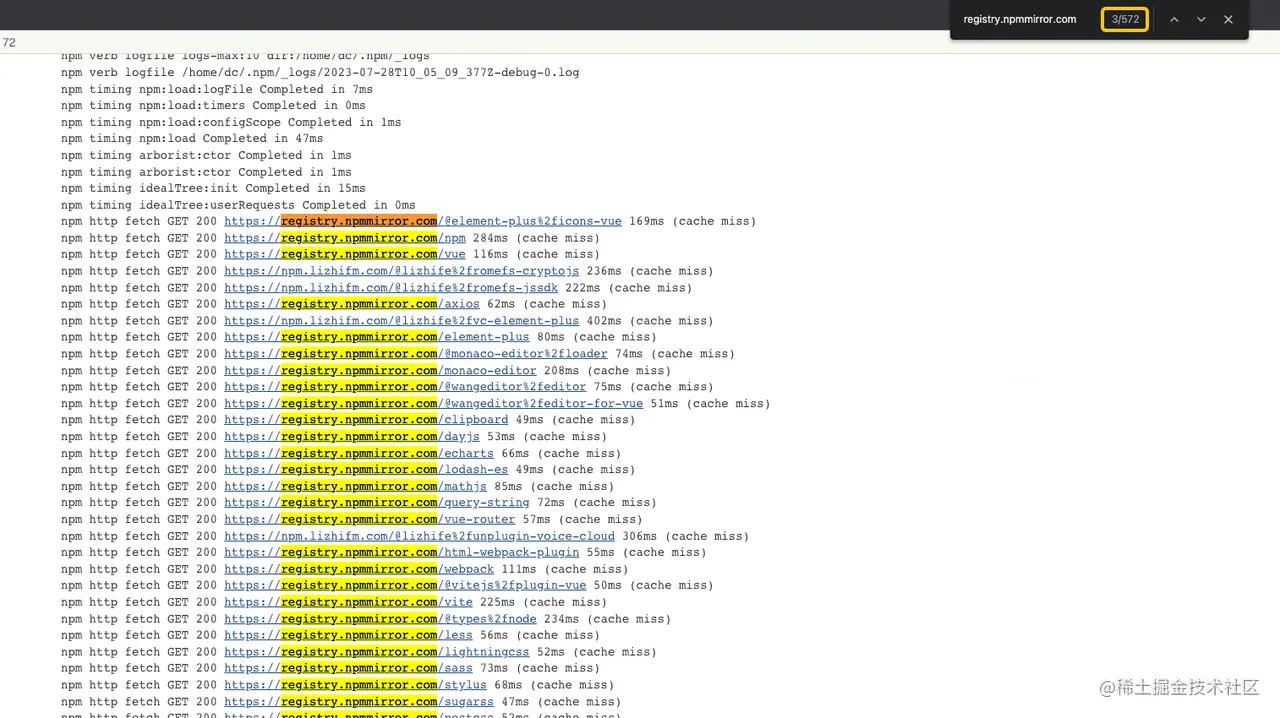
Task: Open the @vitejs%2fplugin-vue link
Action: 405,586
